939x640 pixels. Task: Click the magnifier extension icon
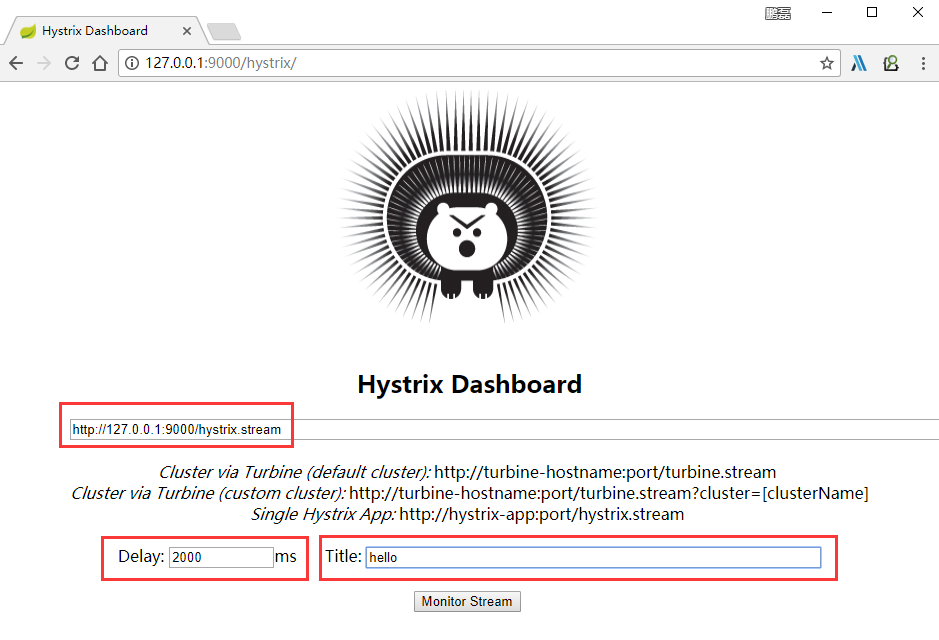click(x=890, y=62)
